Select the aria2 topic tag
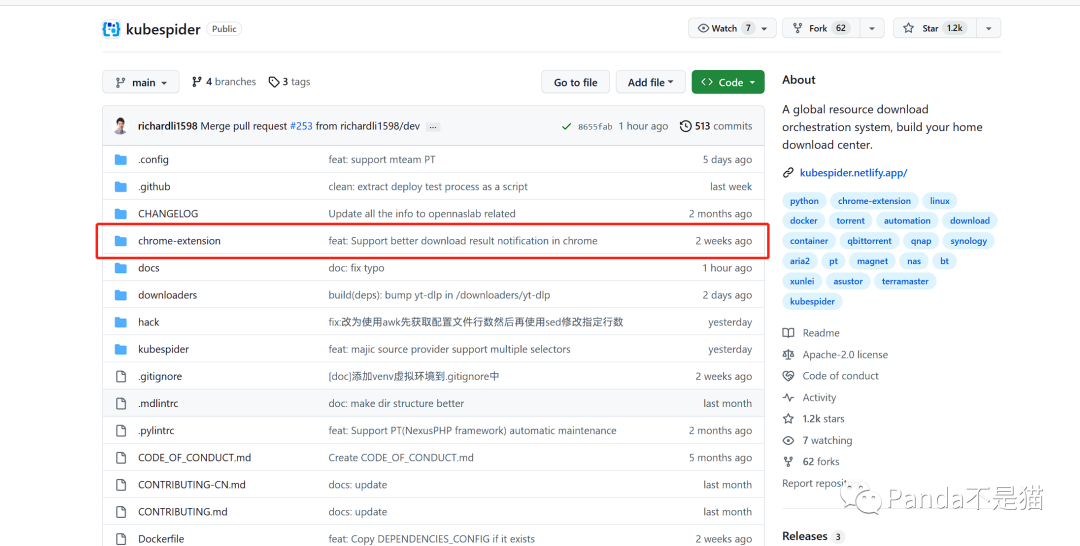The image size is (1080, 546). click(800, 261)
